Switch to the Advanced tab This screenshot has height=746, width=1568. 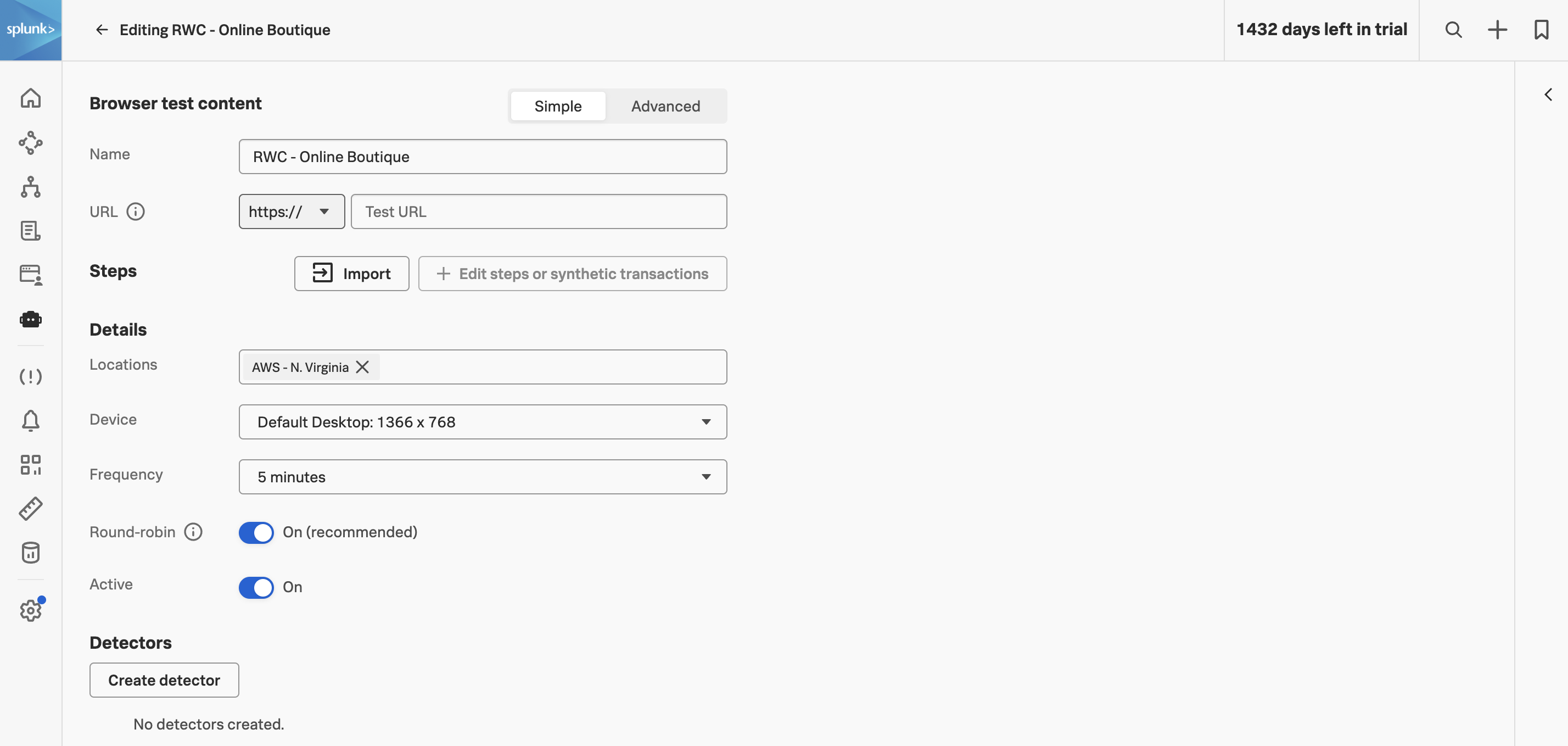click(665, 107)
